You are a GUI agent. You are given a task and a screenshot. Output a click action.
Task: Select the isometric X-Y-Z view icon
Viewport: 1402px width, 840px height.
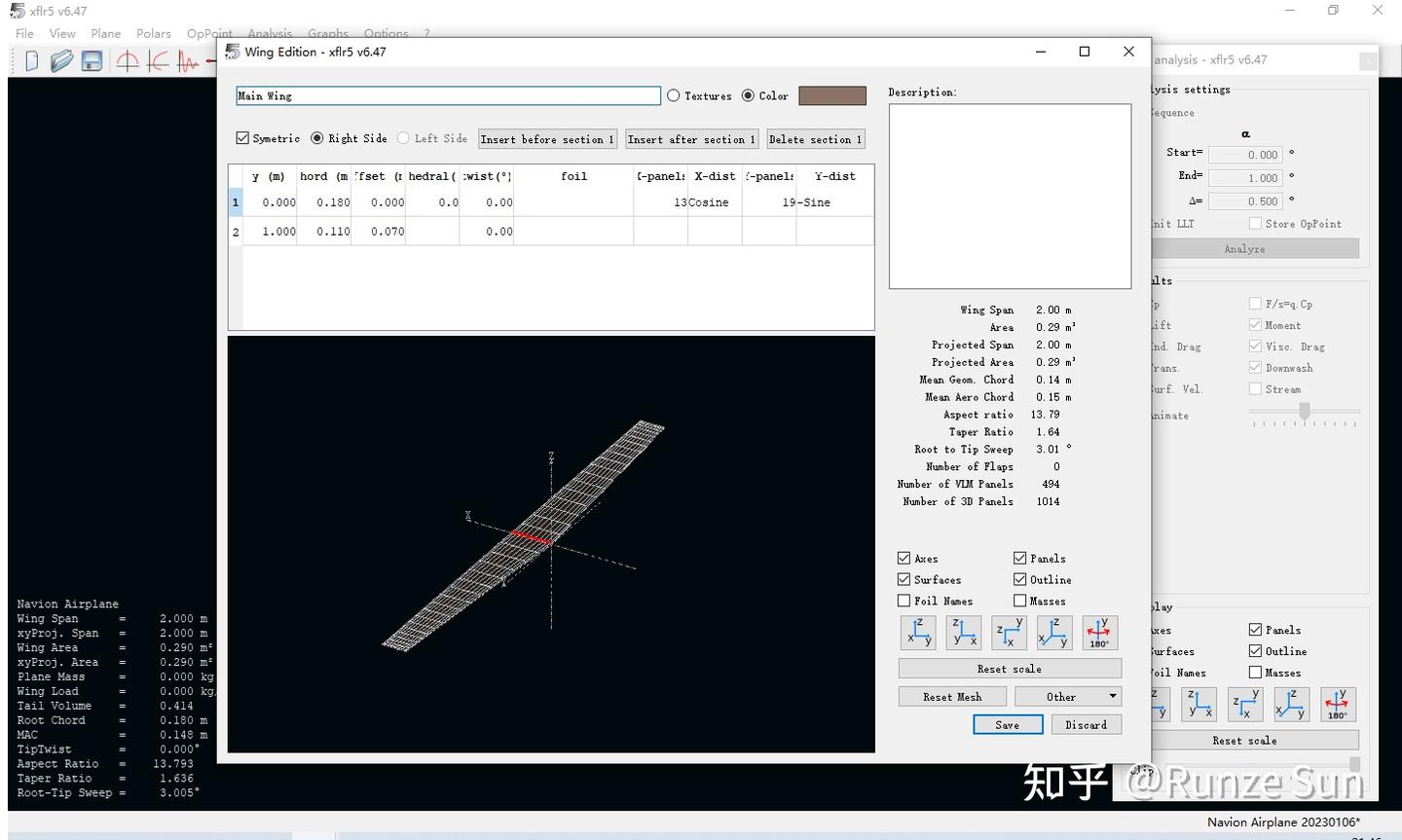point(1053,632)
